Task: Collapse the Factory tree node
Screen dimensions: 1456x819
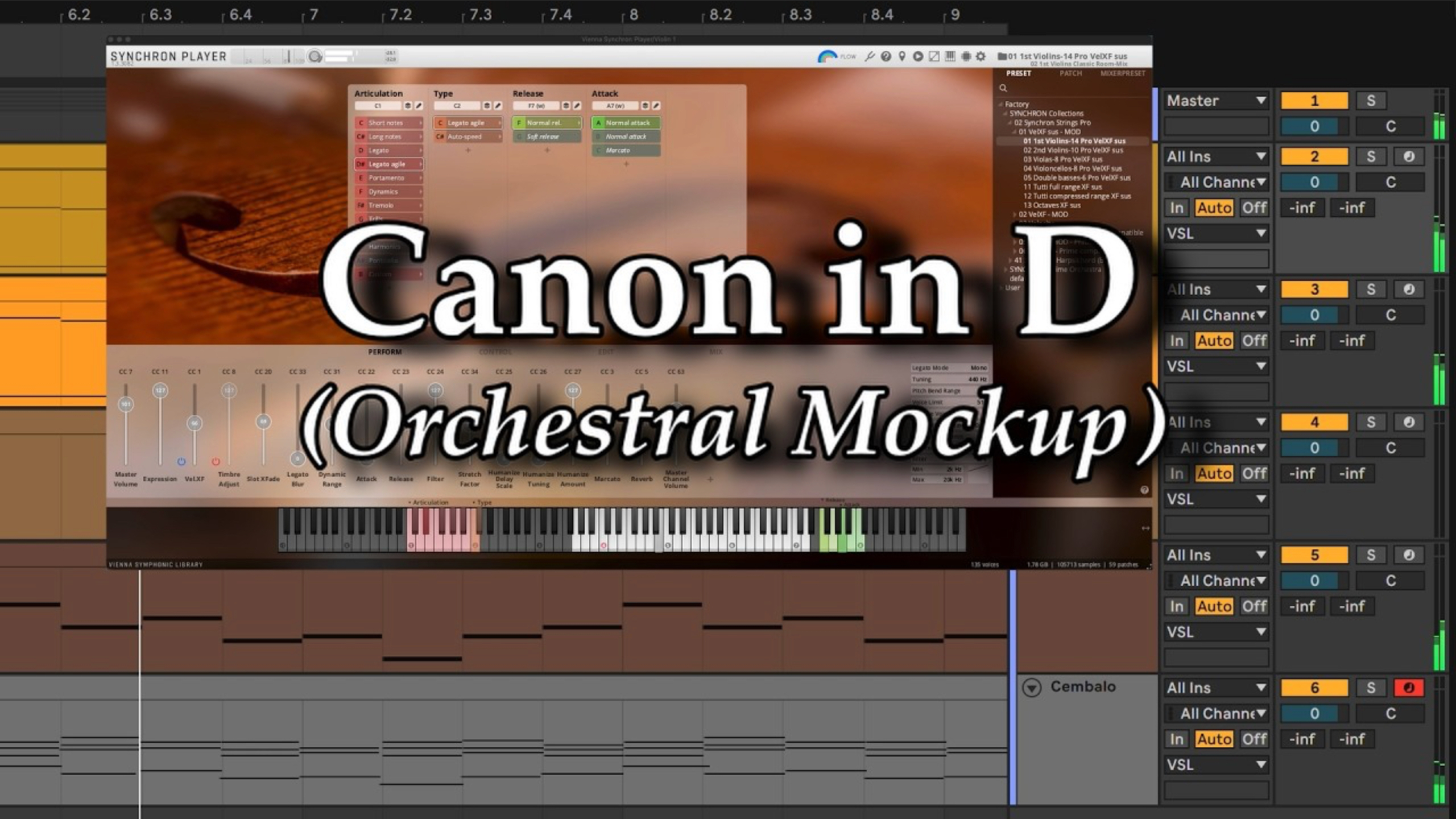Action: pyautogui.click(x=1000, y=104)
